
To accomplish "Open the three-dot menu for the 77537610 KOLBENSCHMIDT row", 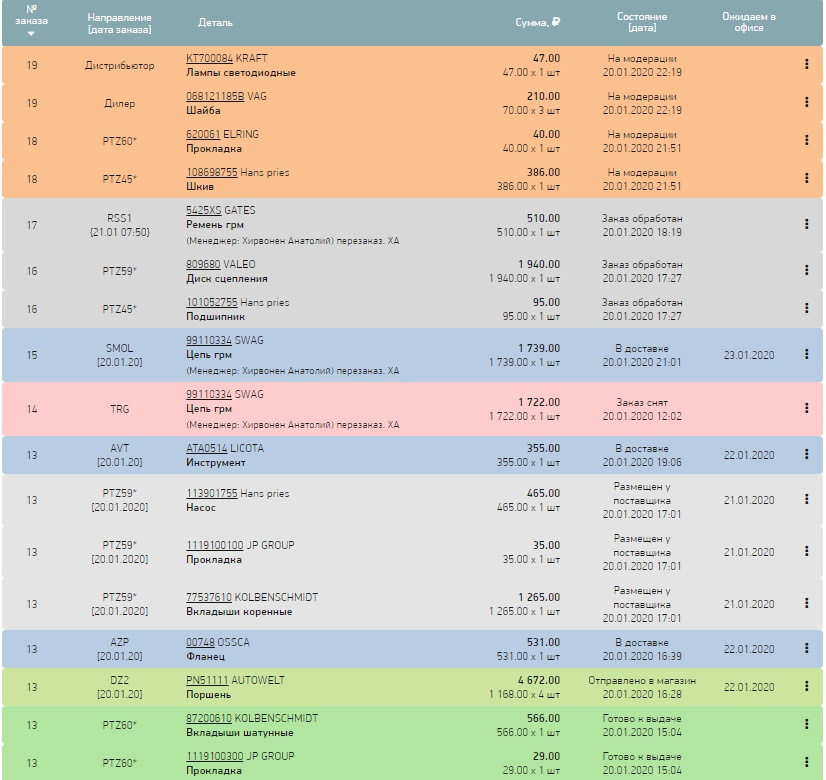I will [x=807, y=603].
